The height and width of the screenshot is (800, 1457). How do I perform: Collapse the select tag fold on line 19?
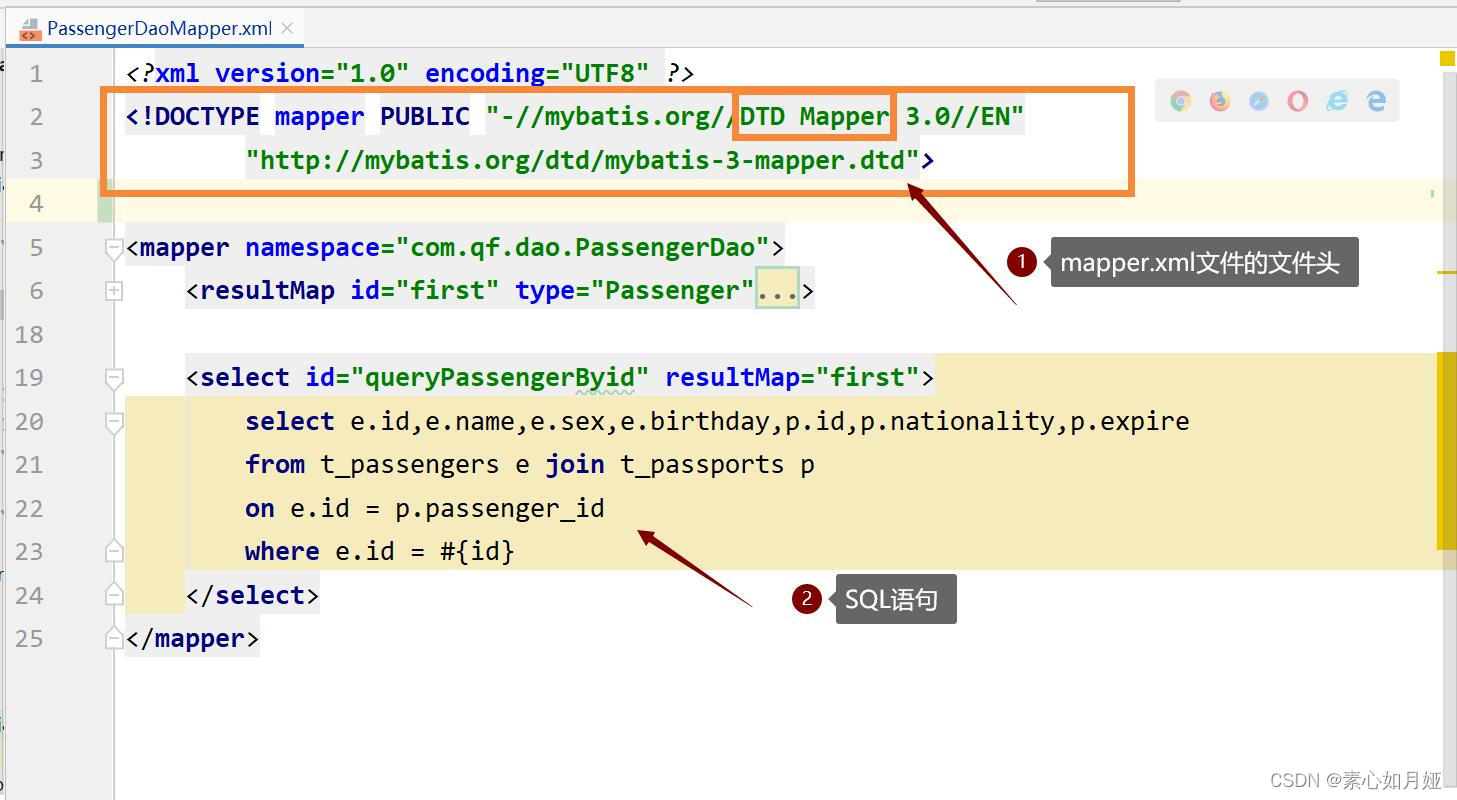coord(114,378)
